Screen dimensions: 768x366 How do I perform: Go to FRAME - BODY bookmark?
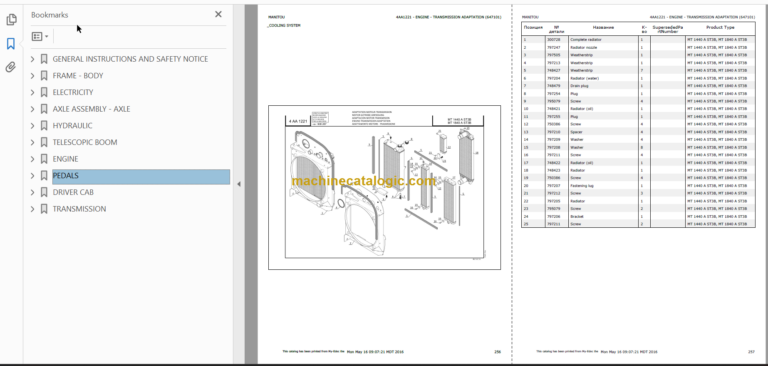pos(78,76)
